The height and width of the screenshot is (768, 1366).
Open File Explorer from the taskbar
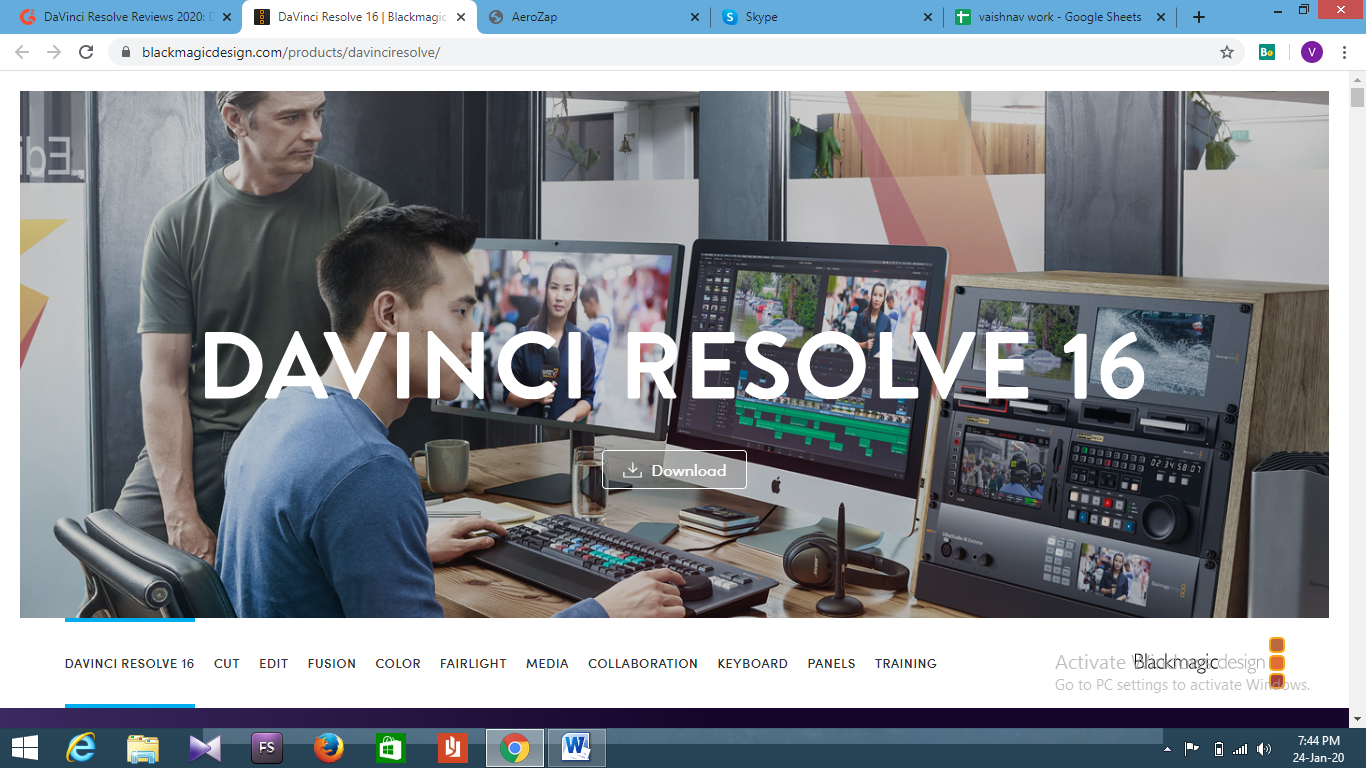coord(143,748)
